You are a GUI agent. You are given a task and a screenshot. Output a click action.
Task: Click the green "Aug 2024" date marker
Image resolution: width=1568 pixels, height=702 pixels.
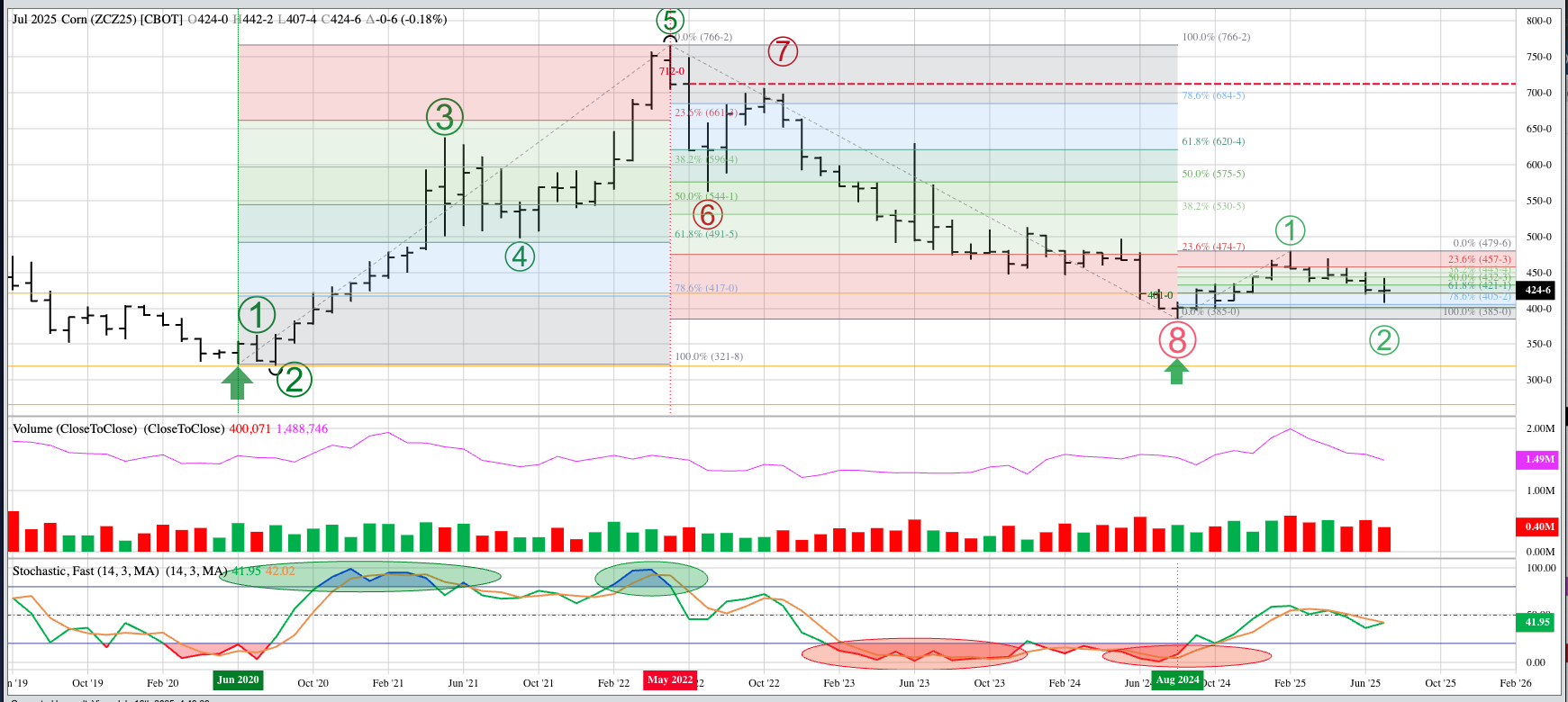(x=1177, y=679)
